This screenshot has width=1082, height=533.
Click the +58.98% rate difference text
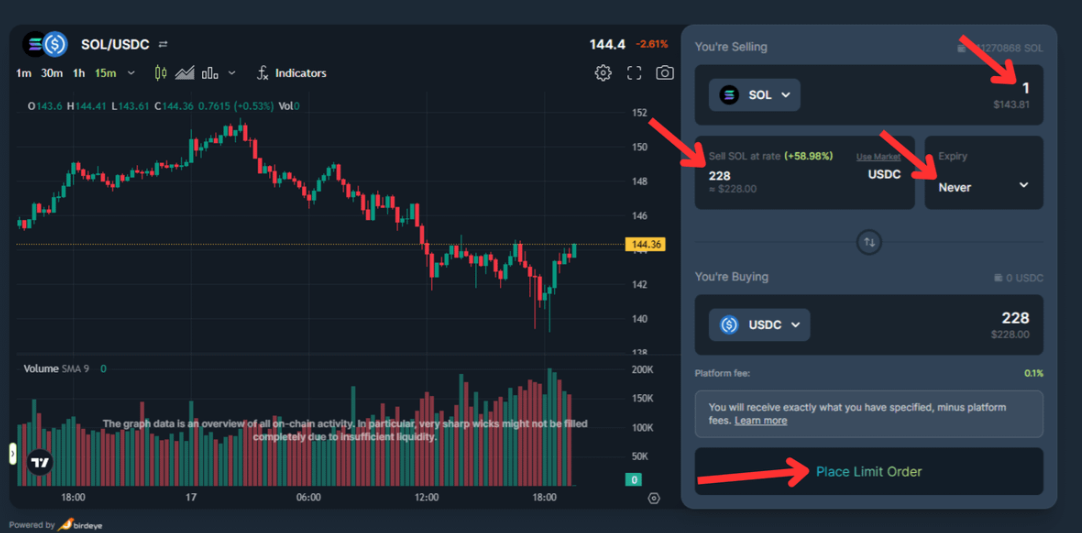808,156
